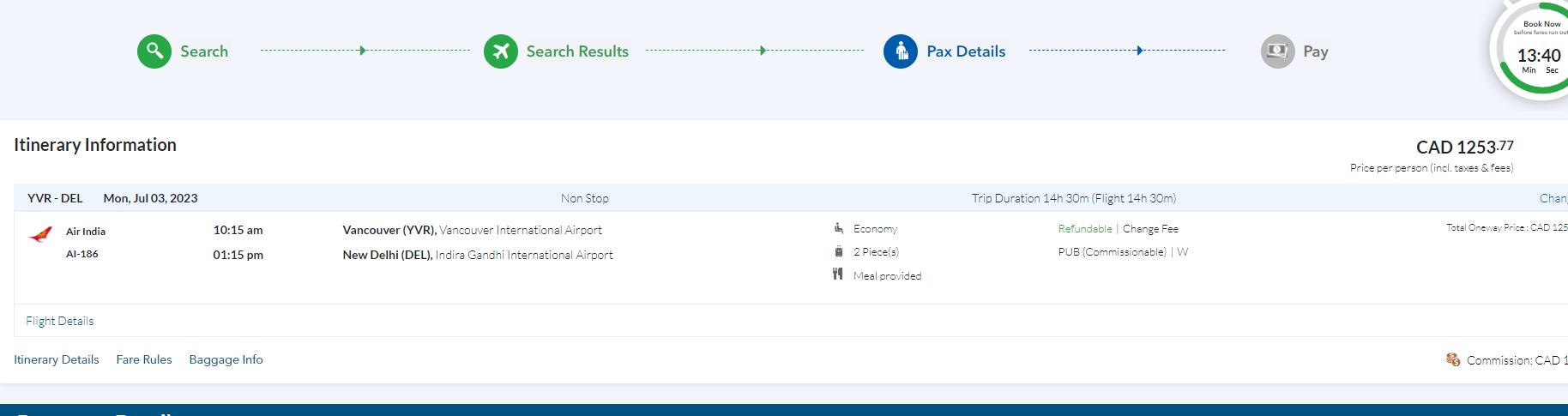The width and height of the screenshot is (1568, 416).
Task: Click the grey Pay money icon
Action: [x=1277, y=51]
